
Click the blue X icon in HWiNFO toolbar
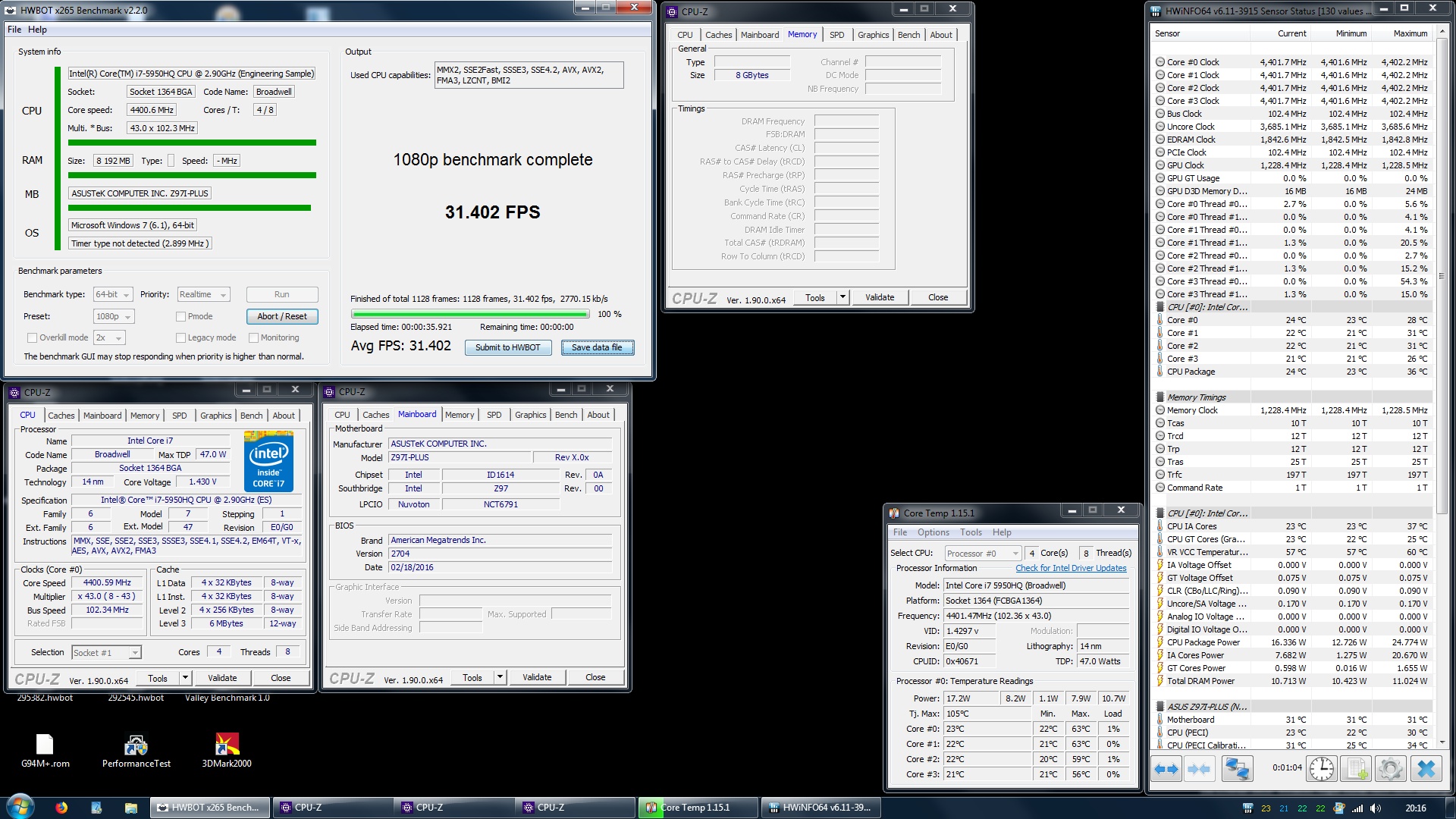1426,768
